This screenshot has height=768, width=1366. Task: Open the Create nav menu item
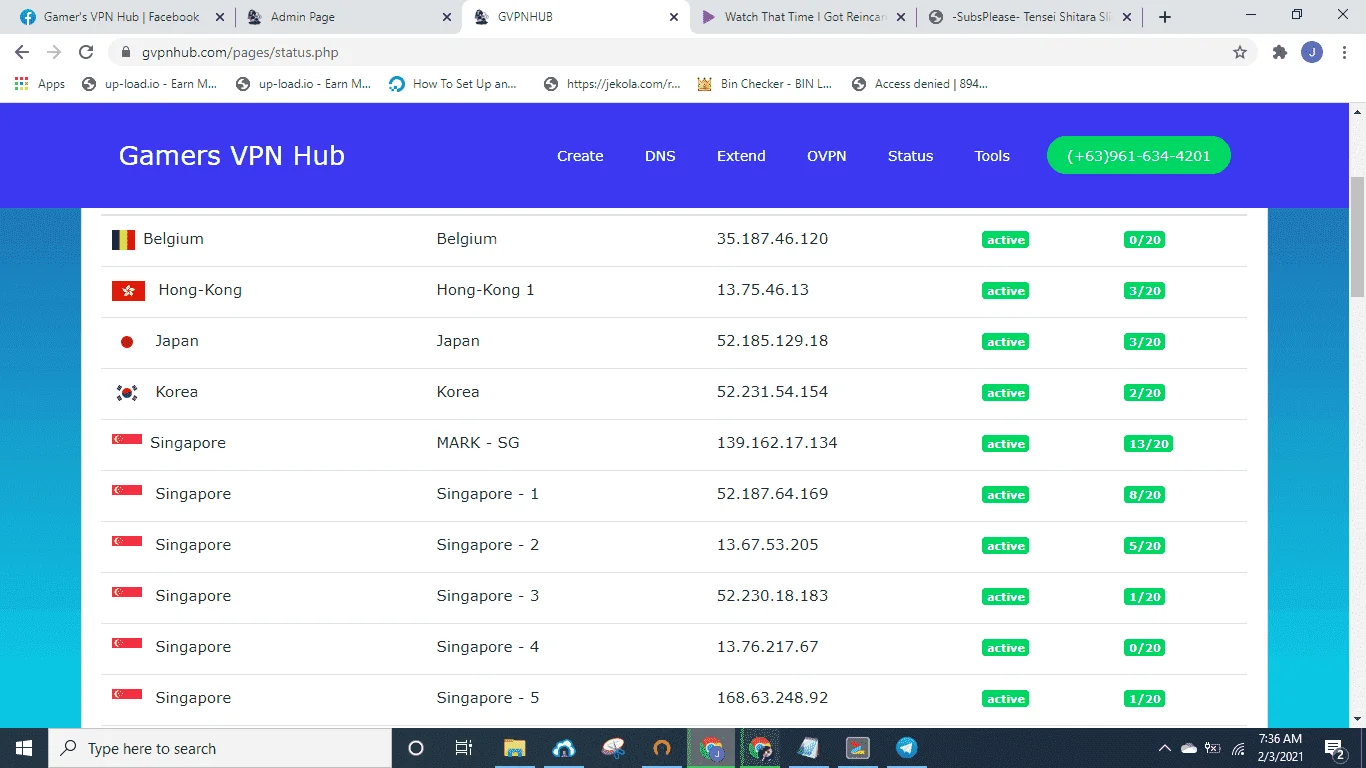coord(580,156)
